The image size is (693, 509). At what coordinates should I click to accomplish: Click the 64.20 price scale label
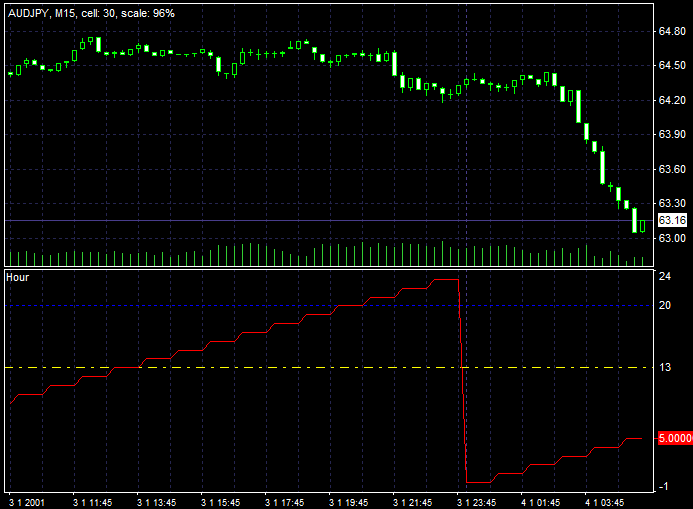(x=672, y=100)
